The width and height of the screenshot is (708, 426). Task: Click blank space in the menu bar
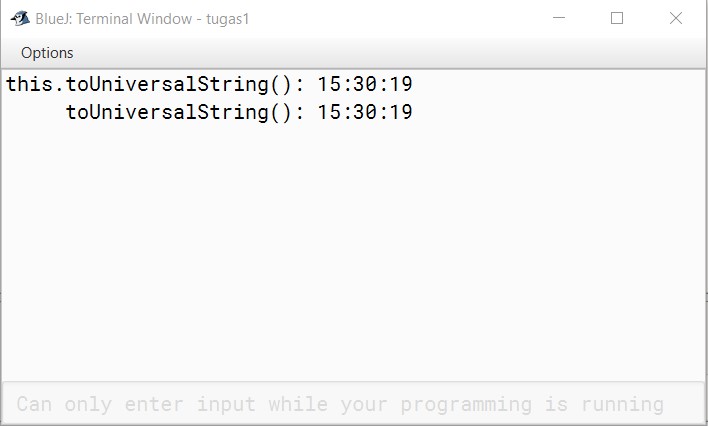point(388,53)
